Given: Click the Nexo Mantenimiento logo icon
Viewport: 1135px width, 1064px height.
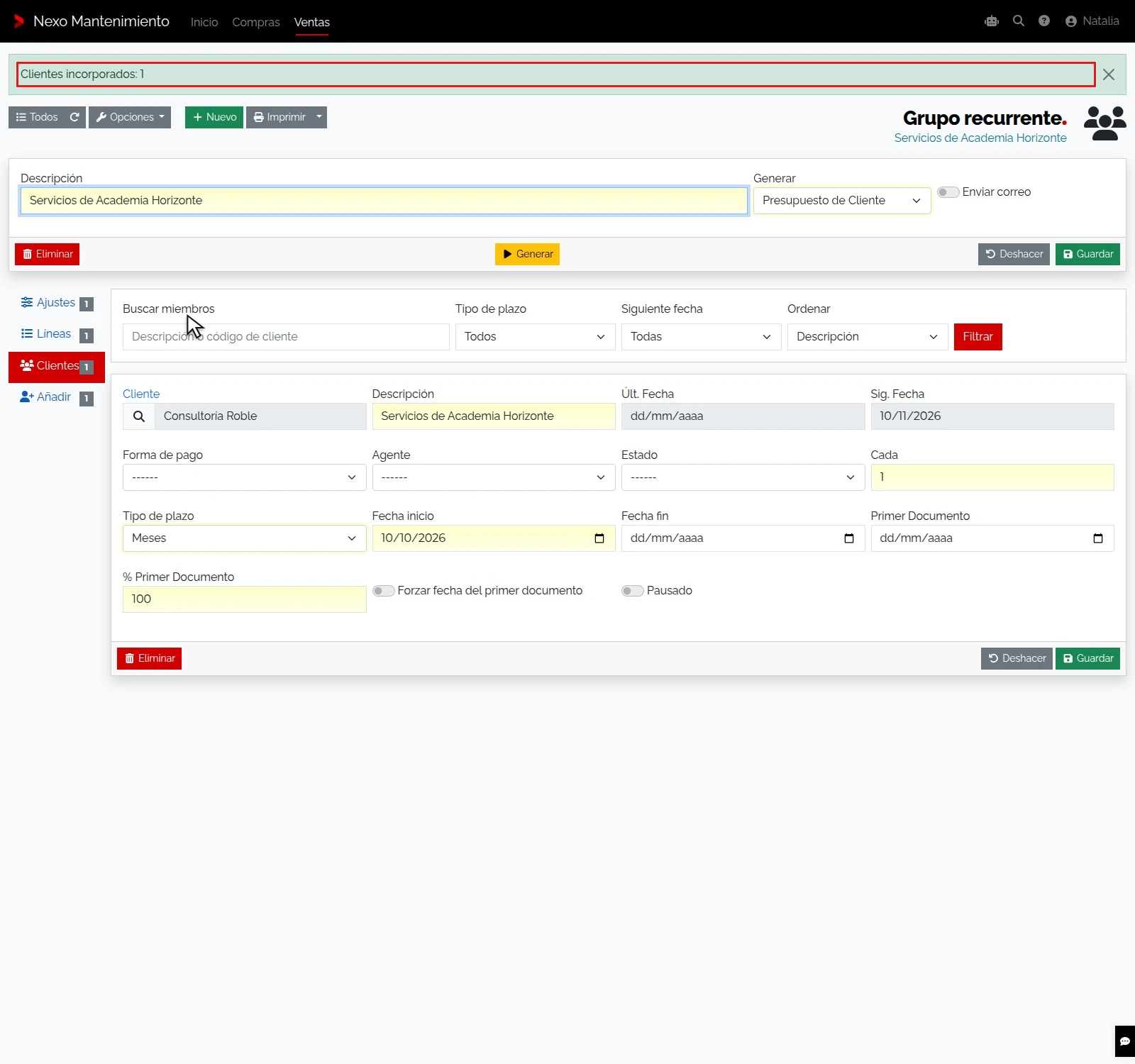Looking at the screenshot, I should (x=19, y=21).
